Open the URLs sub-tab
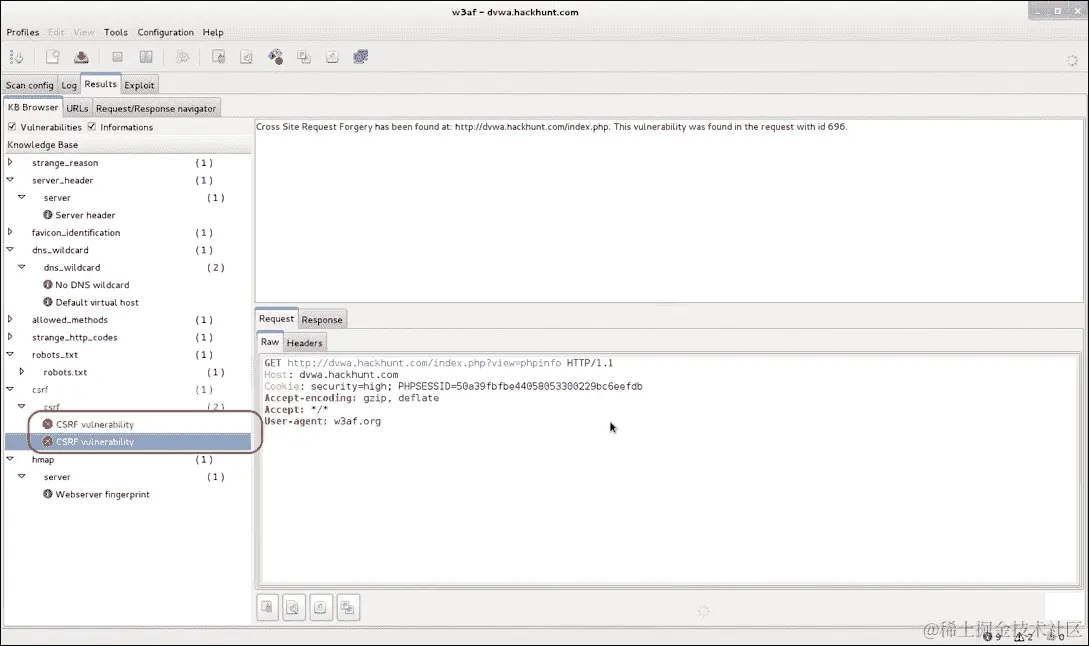 77,108
